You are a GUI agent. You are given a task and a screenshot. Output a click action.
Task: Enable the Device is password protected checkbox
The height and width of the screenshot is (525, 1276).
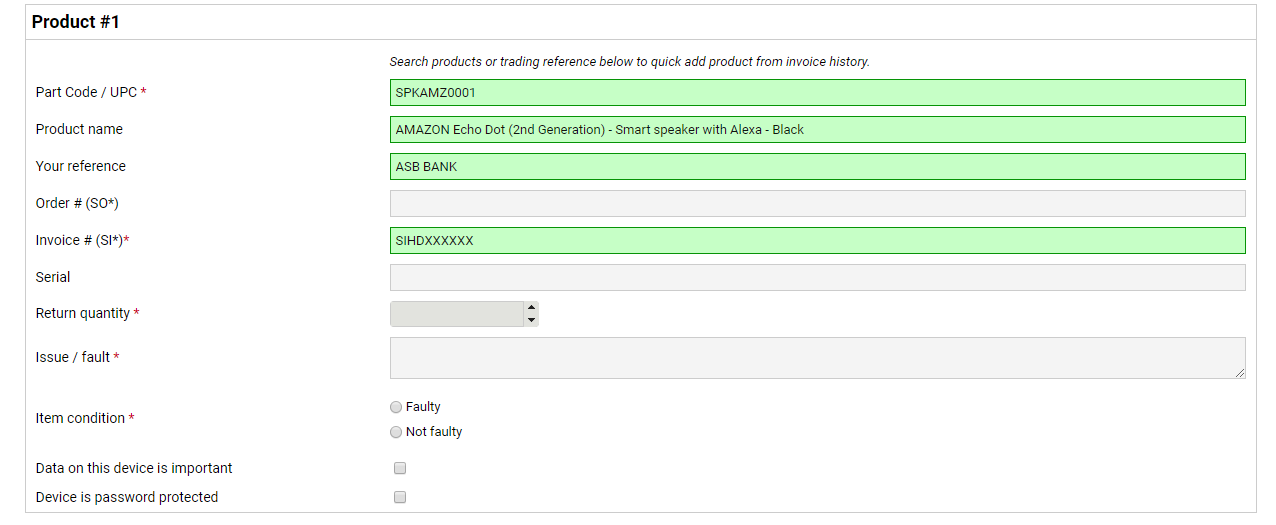(x=400, y=497)
